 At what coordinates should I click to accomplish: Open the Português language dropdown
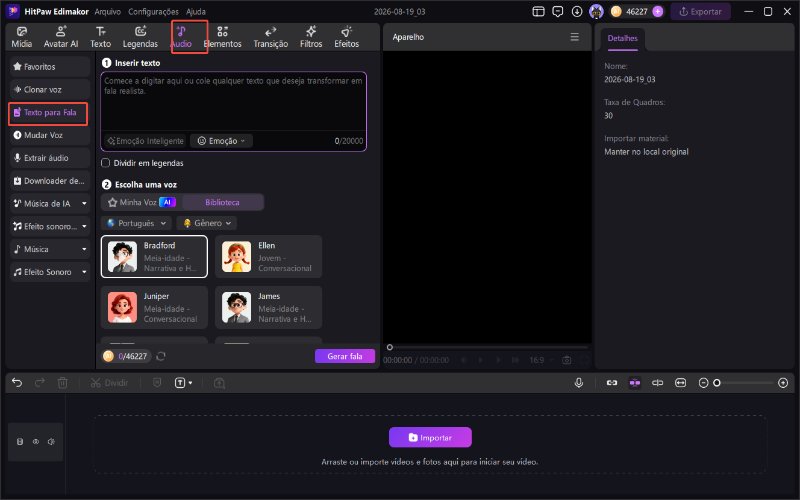136,223
